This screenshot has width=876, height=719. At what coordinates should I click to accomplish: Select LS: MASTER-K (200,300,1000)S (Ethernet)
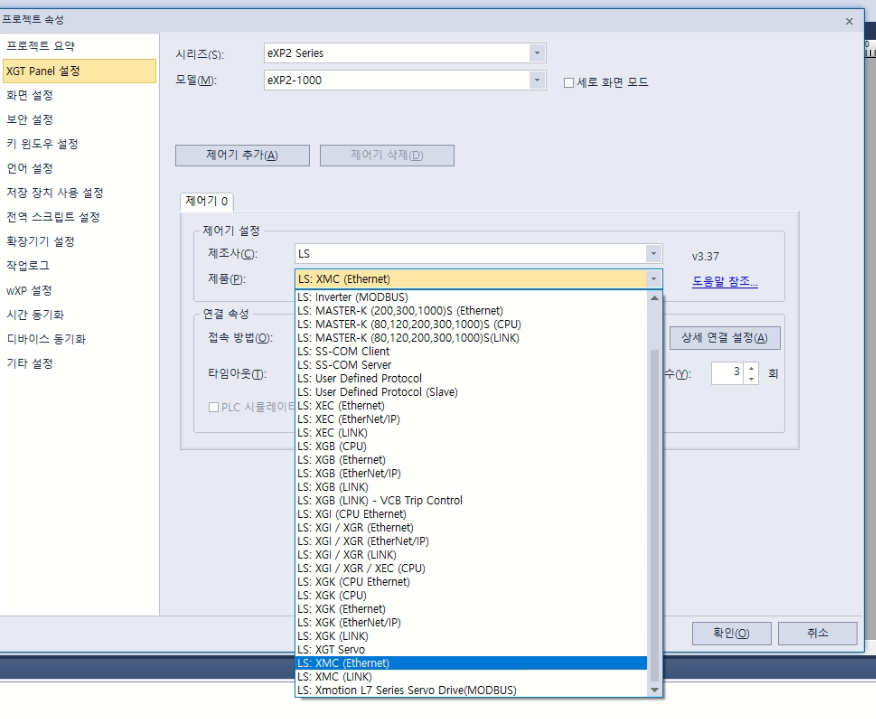click(x=471, y=311)
